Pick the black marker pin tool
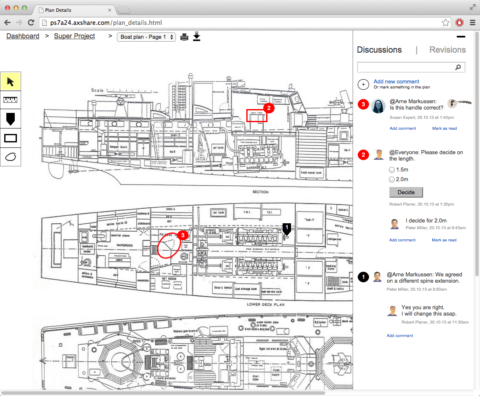480x396 pixels. pos(10,119)
